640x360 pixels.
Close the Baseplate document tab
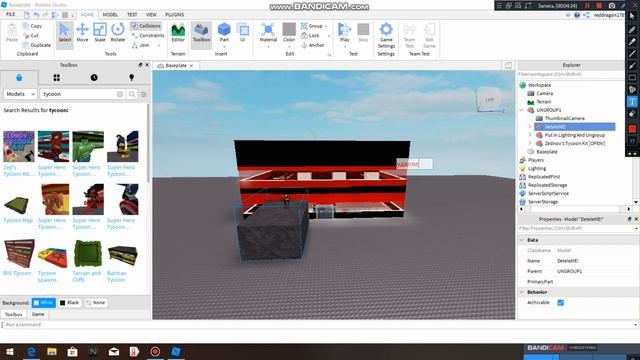click(x=191, y=65)
